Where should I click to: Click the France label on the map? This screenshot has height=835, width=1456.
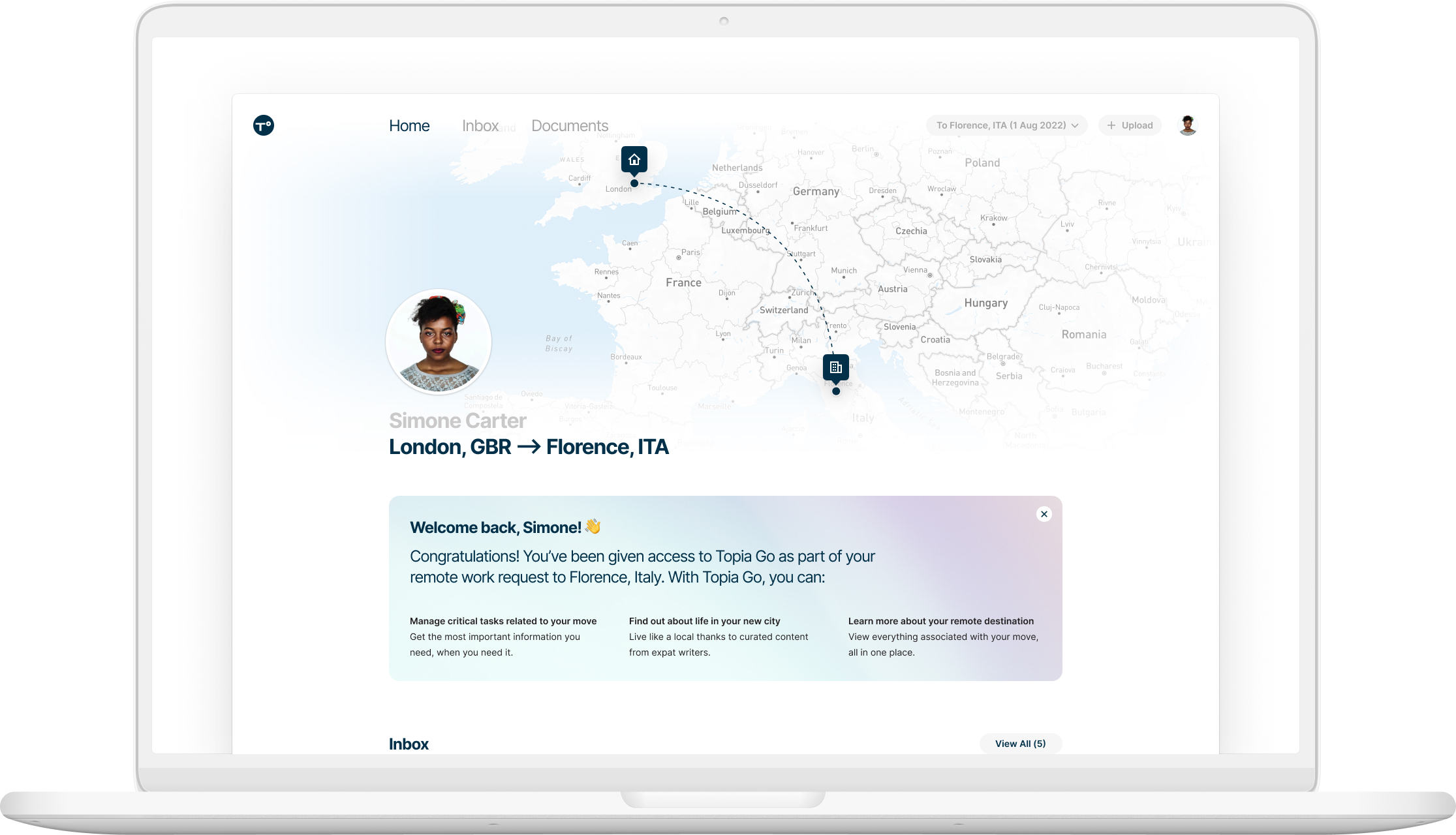(x=683, y=282)
